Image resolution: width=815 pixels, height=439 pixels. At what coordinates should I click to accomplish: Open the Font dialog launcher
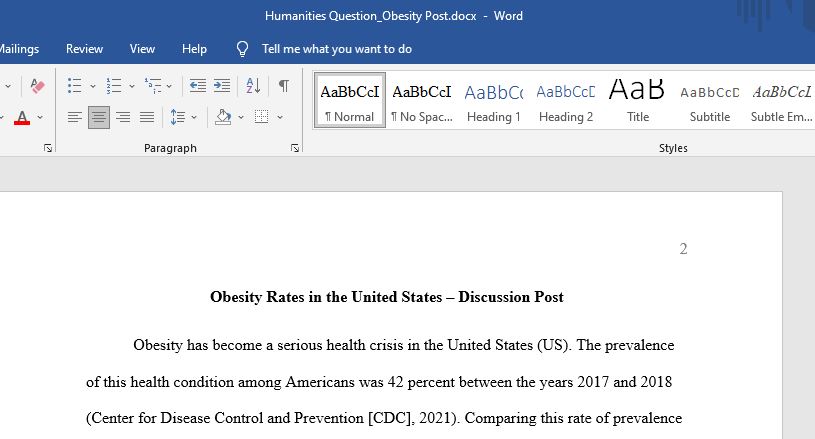tap(48, 148)
